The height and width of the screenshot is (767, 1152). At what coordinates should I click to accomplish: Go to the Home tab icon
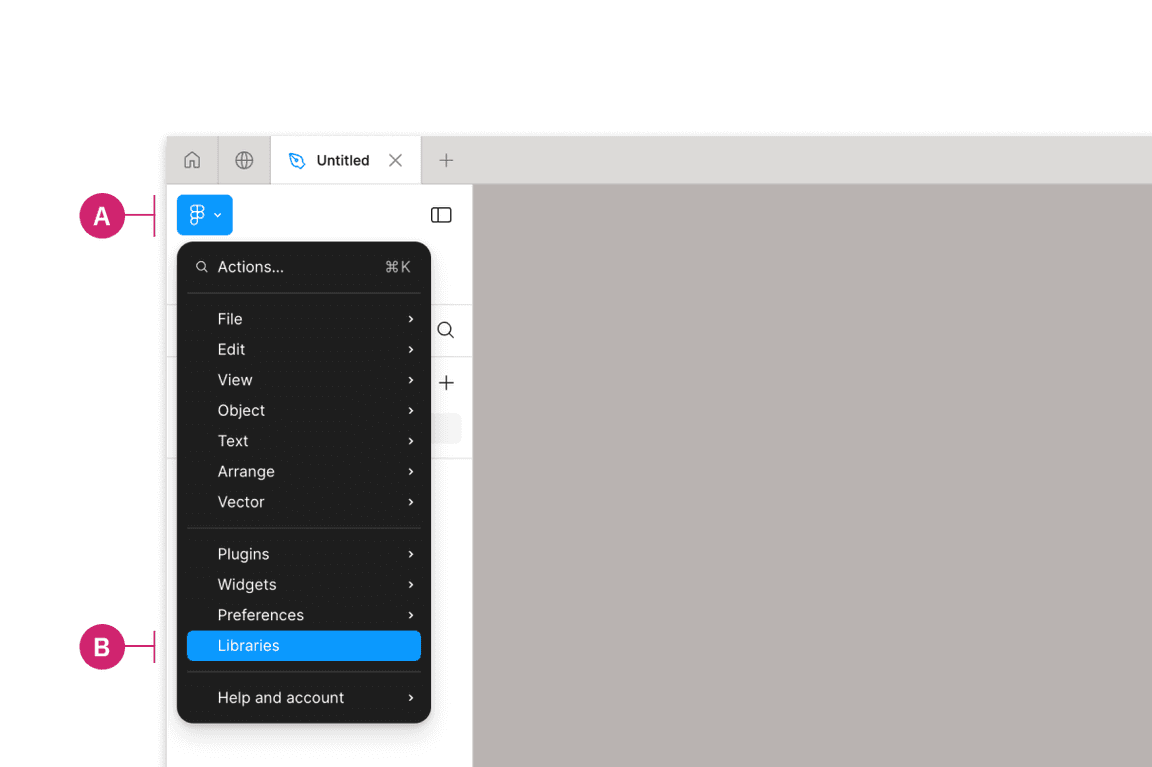[192, 160]
